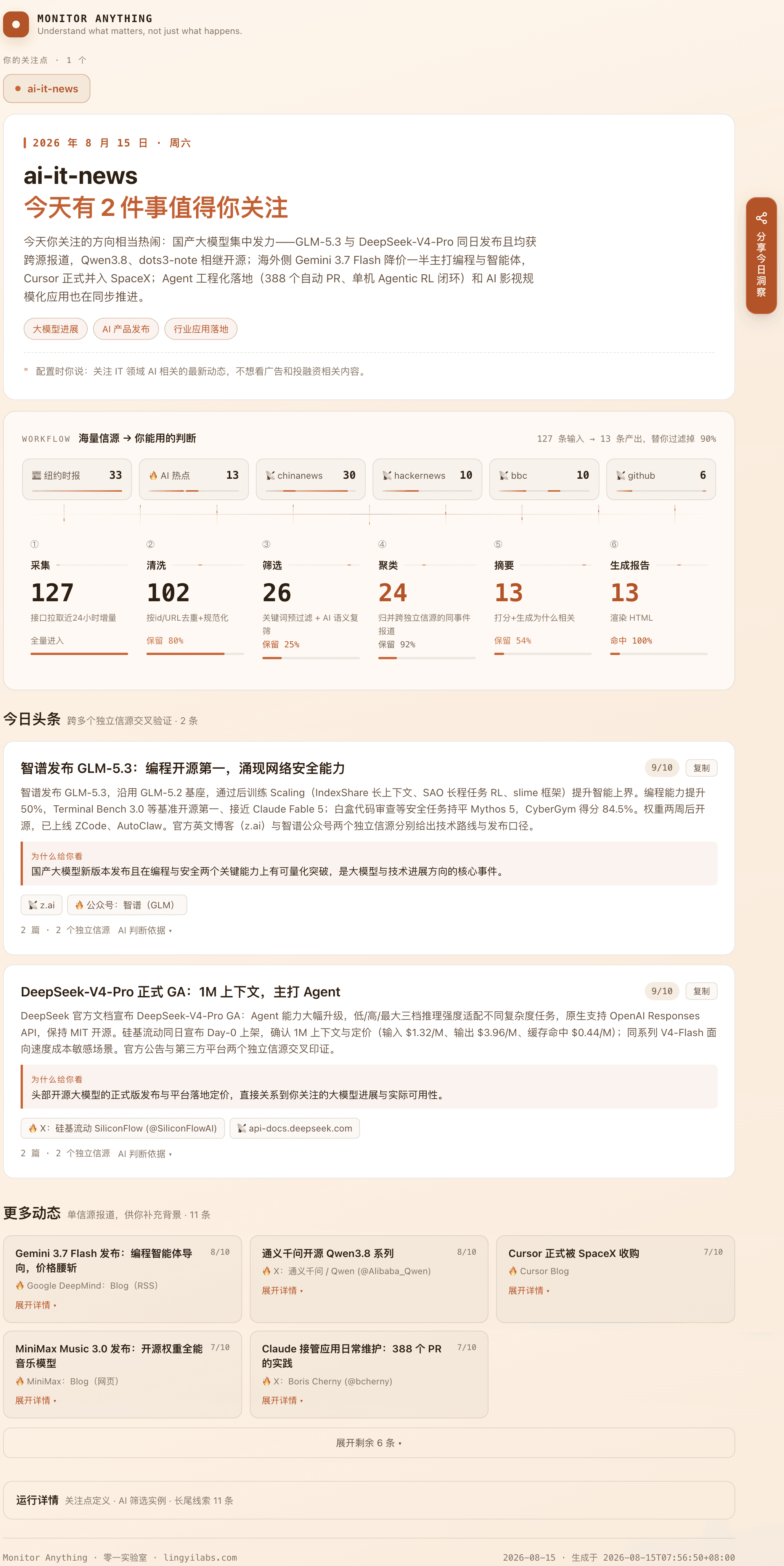The width and height of the screenshot is (784, 1566).
Task: Open the api-docs.deepseek.com source chip
Action: tap(295, 1128)
